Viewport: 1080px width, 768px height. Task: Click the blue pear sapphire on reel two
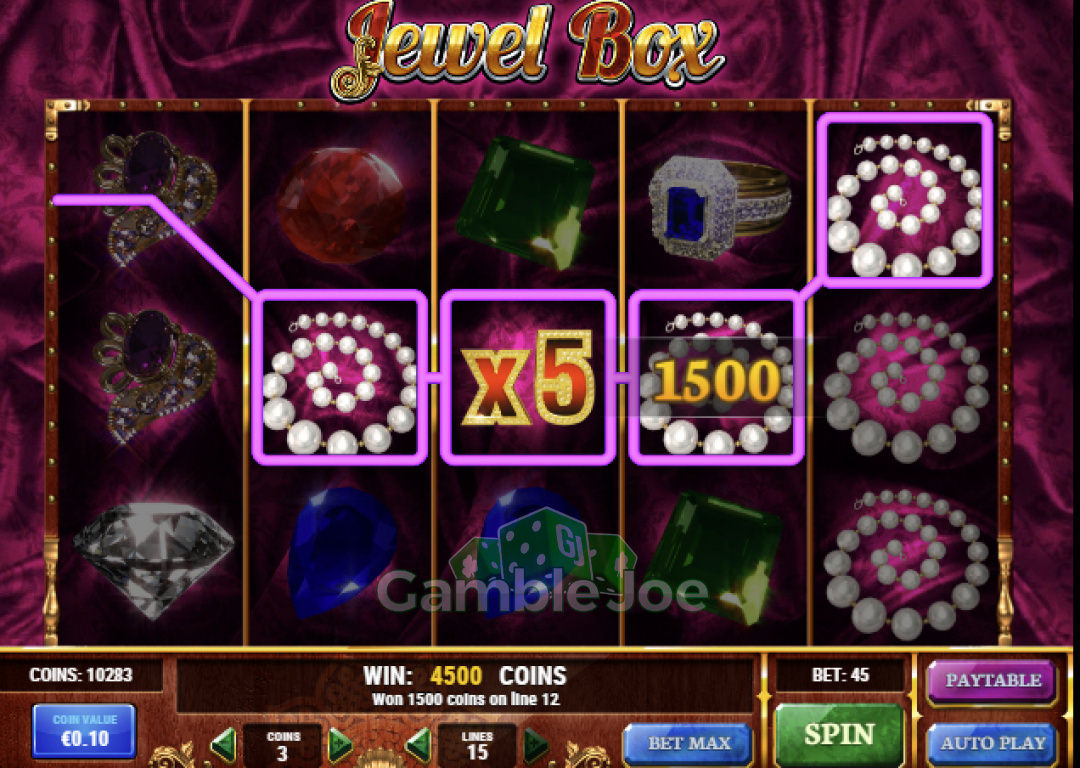coord(342,551)
